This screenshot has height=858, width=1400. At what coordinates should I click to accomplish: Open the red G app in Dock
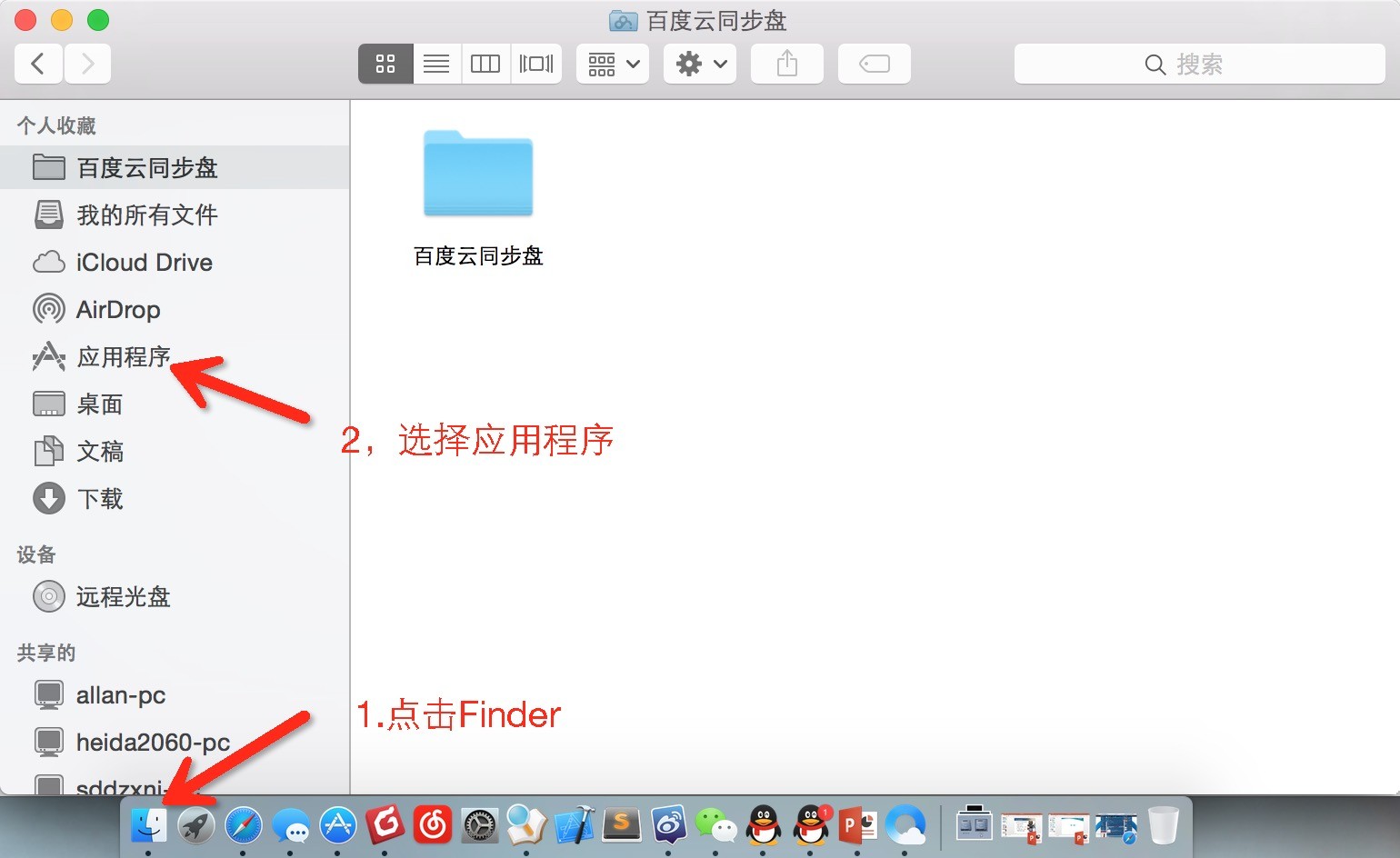pos(385,825)
